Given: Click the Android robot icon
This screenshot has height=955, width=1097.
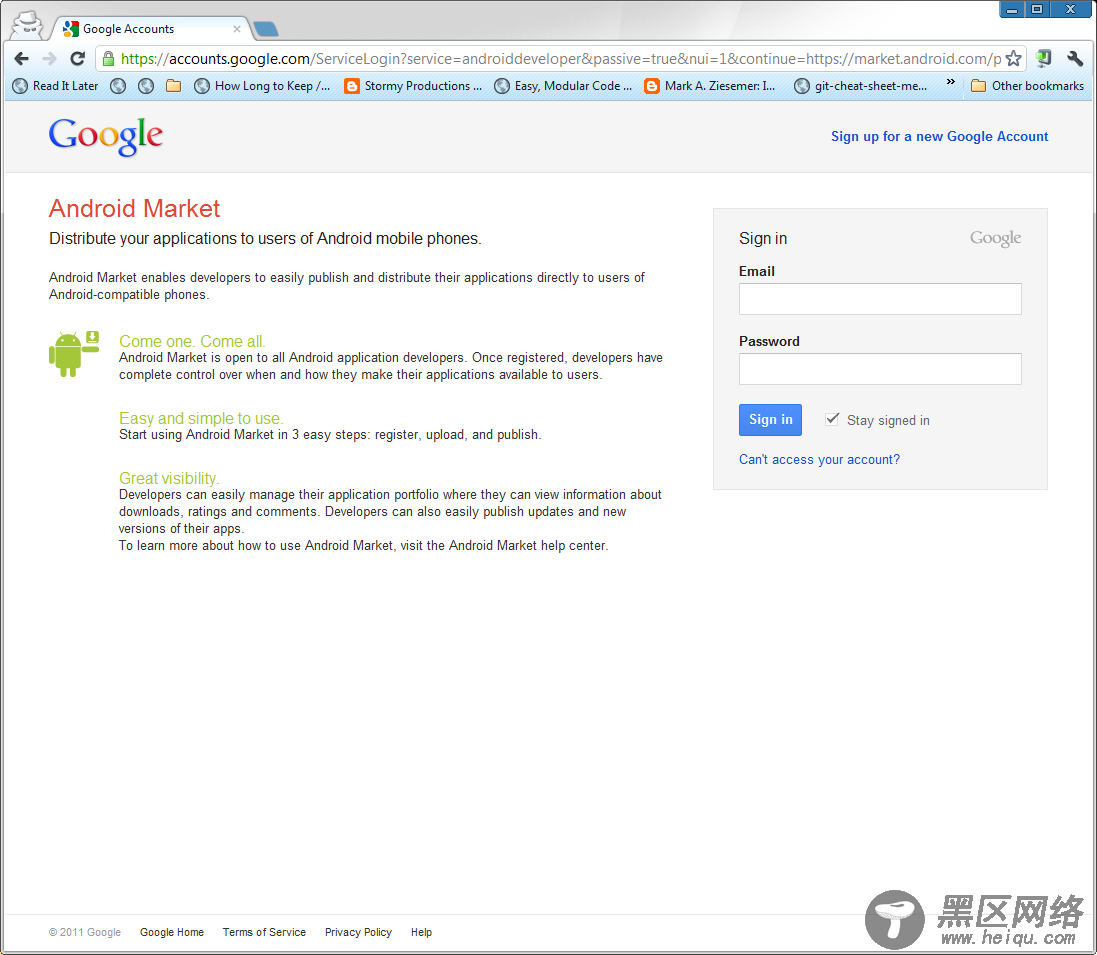Looking at the screenshot, I should [73, 353].
